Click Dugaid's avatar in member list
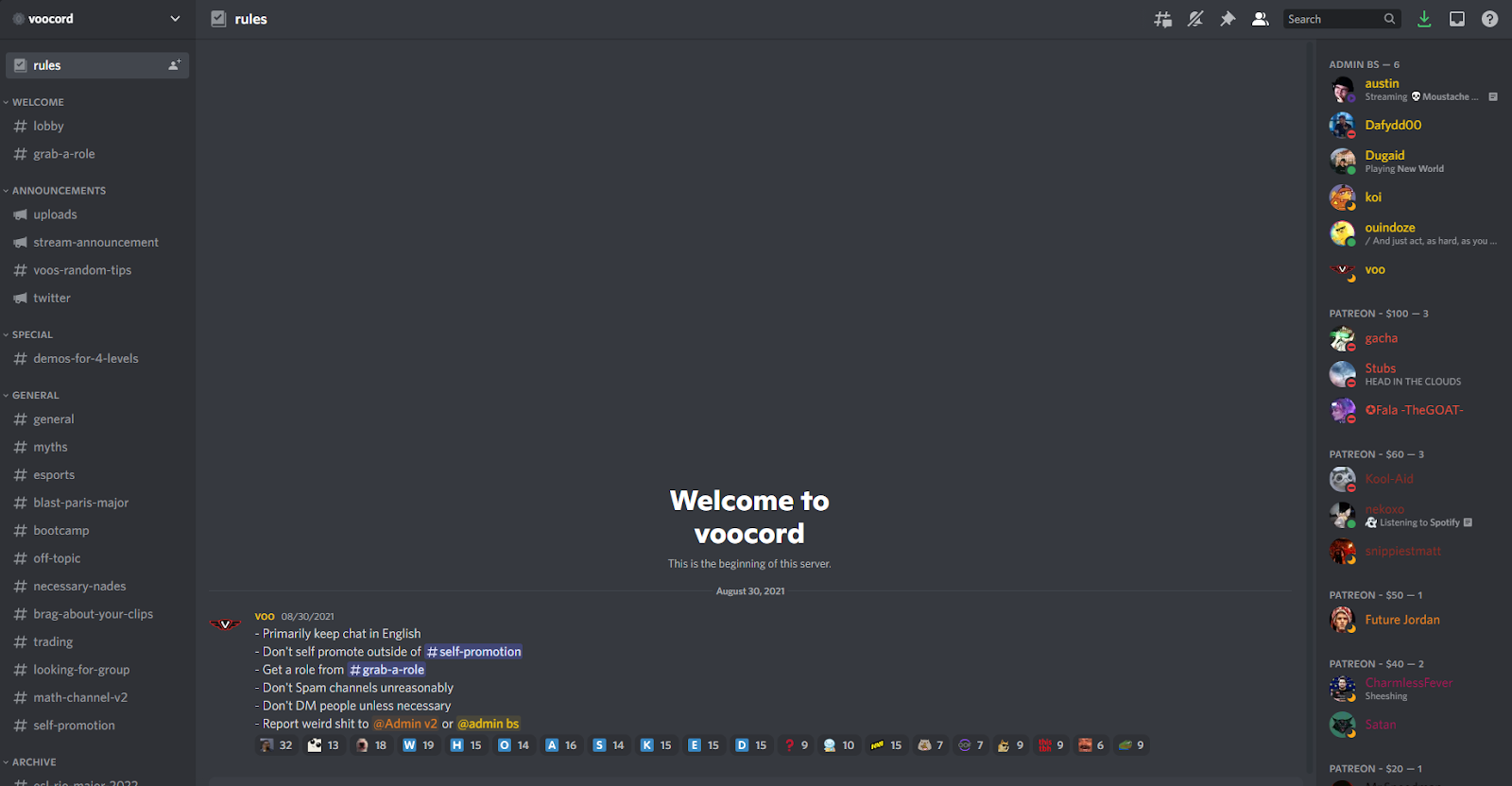 (1342, 161)
